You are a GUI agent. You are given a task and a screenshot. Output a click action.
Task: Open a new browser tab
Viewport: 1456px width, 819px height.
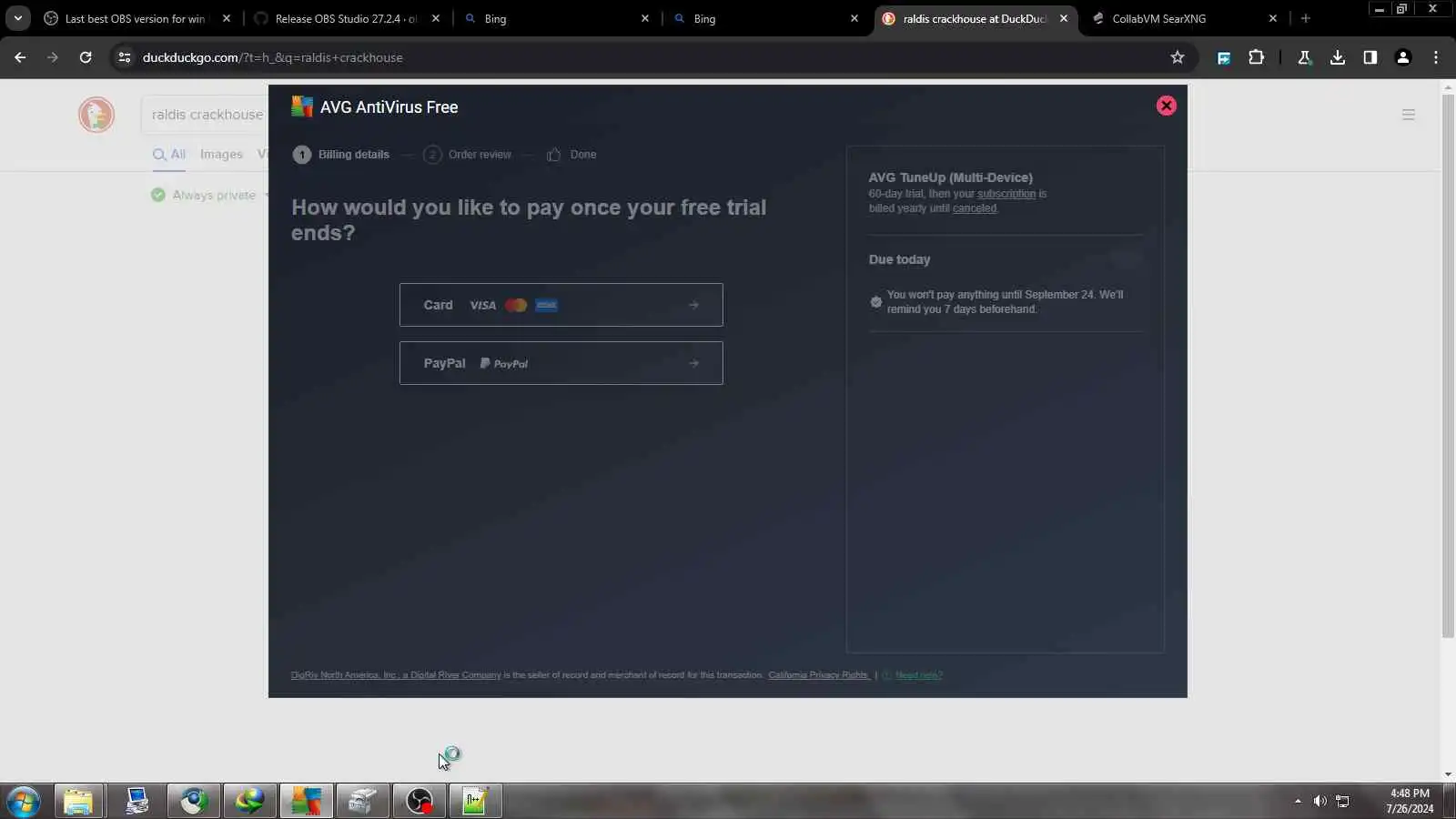[1306, 18]
